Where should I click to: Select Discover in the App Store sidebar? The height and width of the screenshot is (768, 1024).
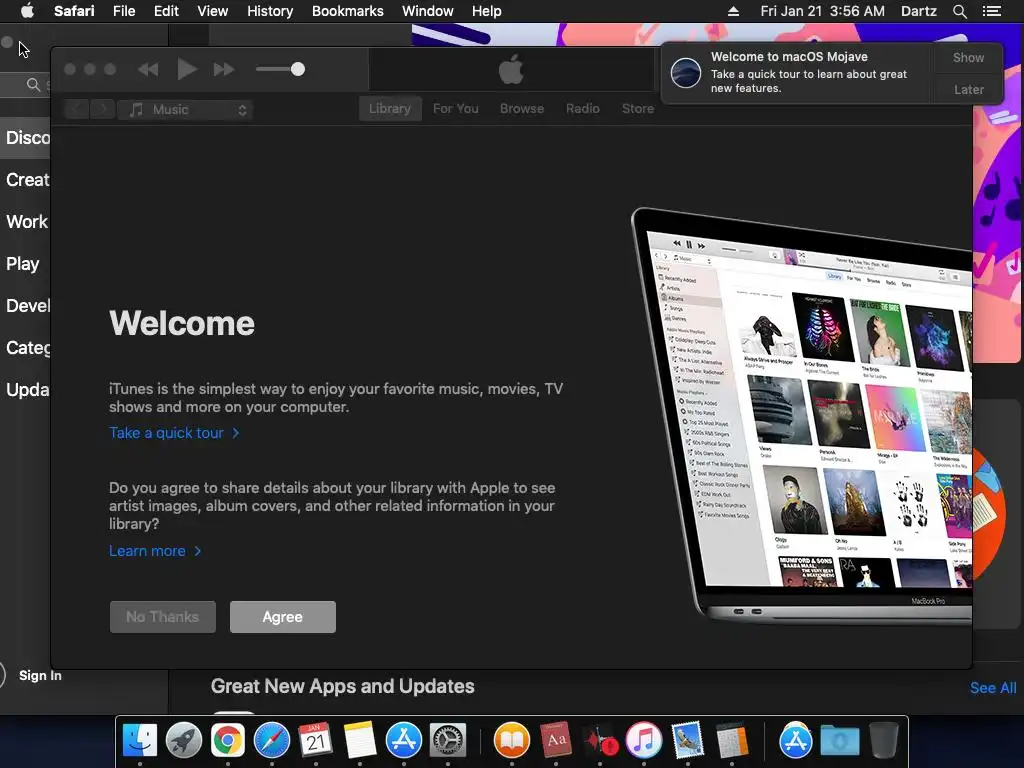tap(26, 138)
